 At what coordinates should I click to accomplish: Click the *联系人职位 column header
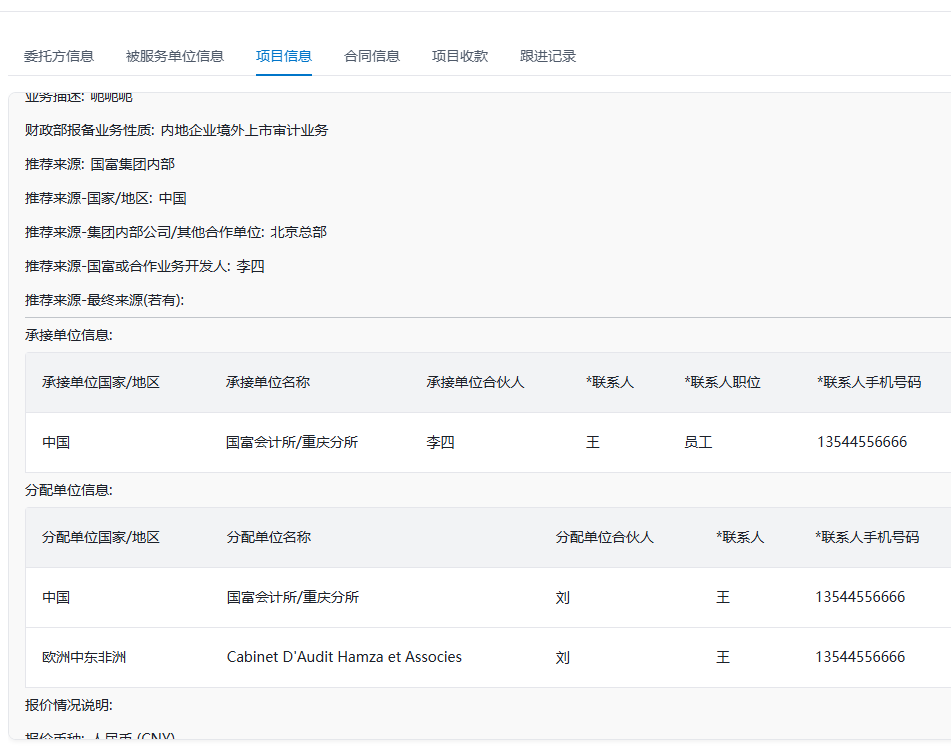coord(722,382)
